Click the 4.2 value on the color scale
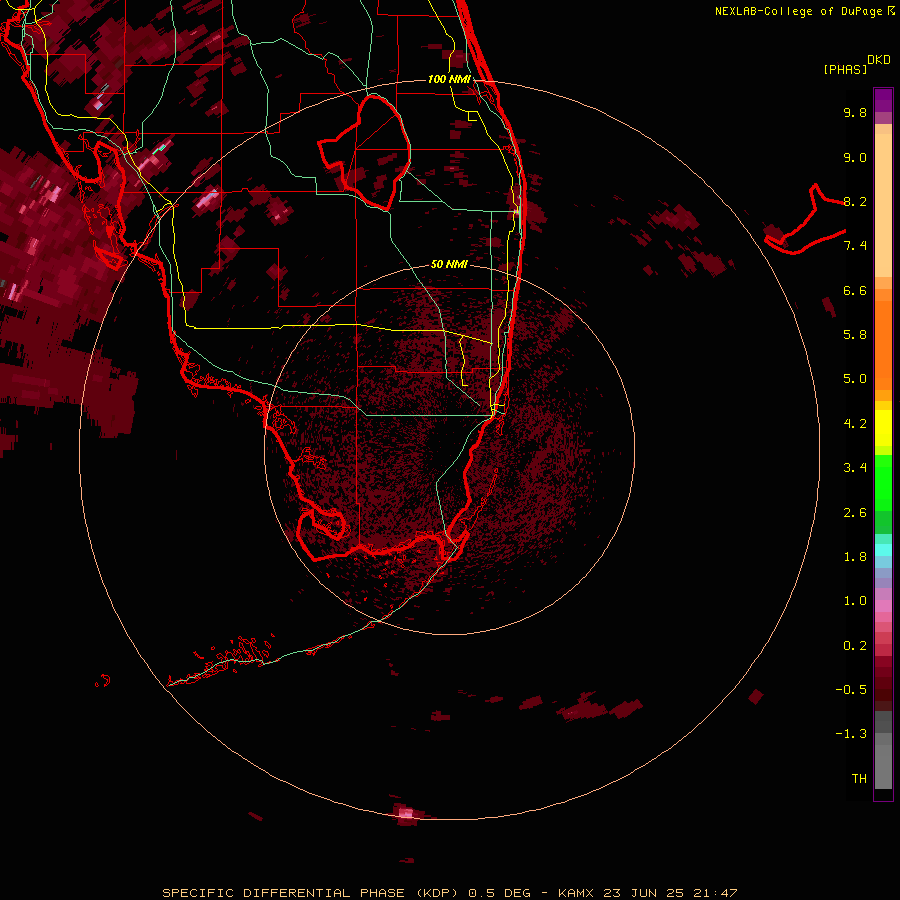This screenshot has height=900, width=900. pos(855,424)
